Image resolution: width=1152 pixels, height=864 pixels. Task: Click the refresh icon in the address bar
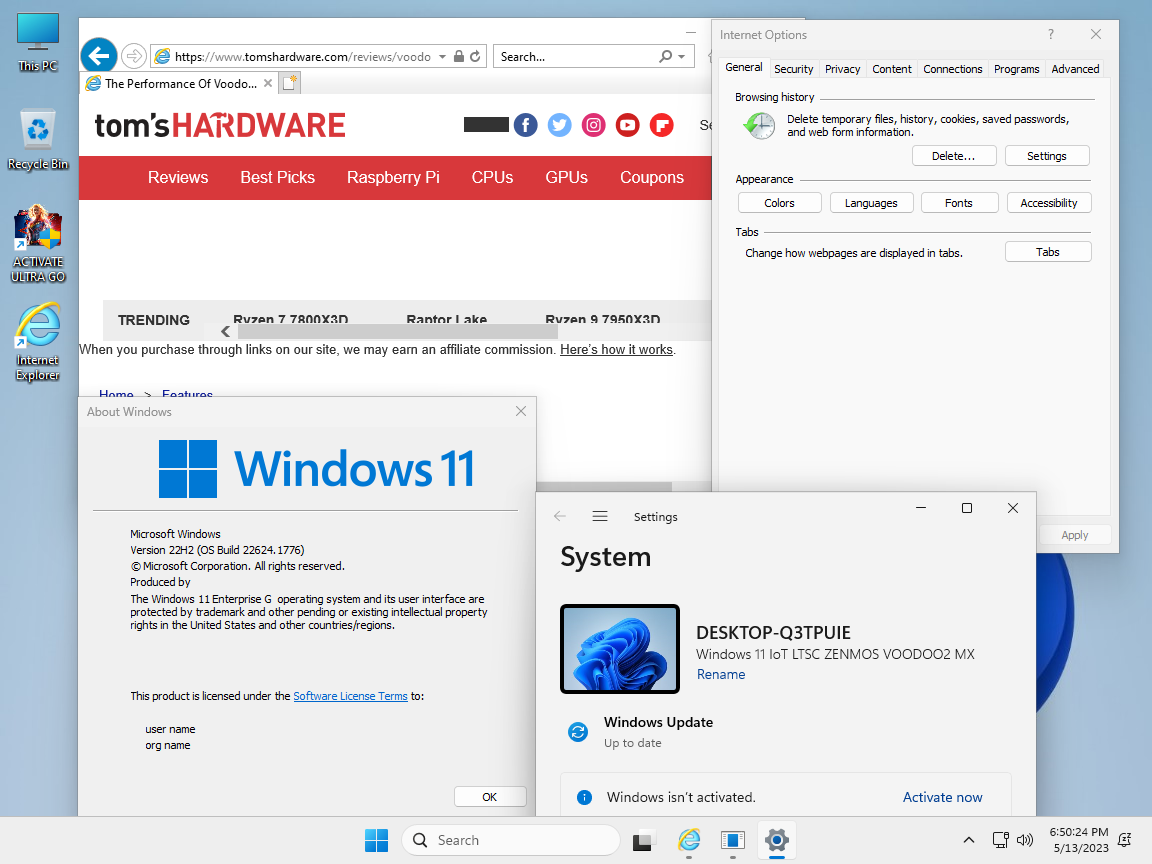point(475,57)
